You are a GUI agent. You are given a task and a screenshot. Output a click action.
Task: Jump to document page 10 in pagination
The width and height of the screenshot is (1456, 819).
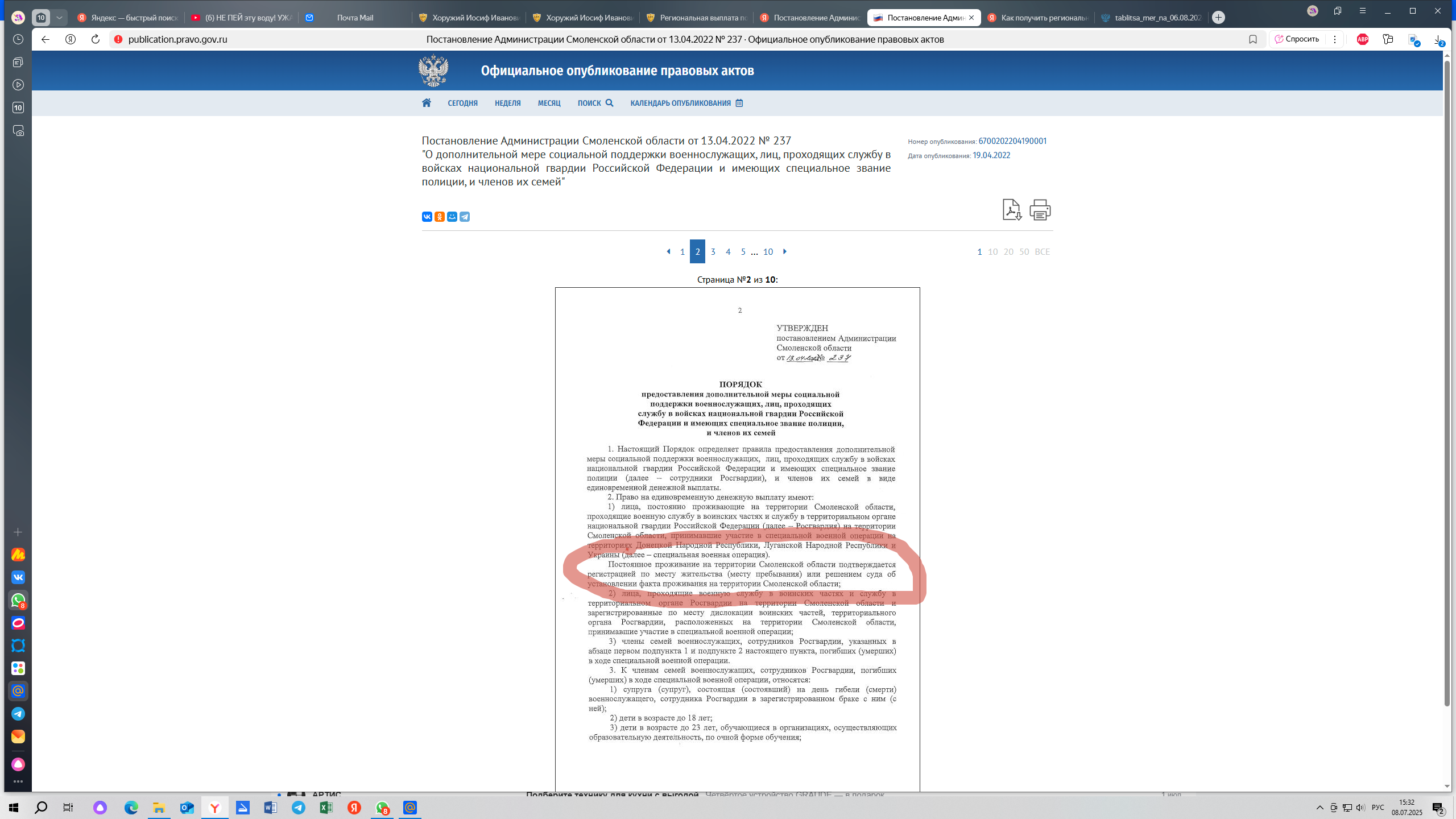[x=768, y=251]
